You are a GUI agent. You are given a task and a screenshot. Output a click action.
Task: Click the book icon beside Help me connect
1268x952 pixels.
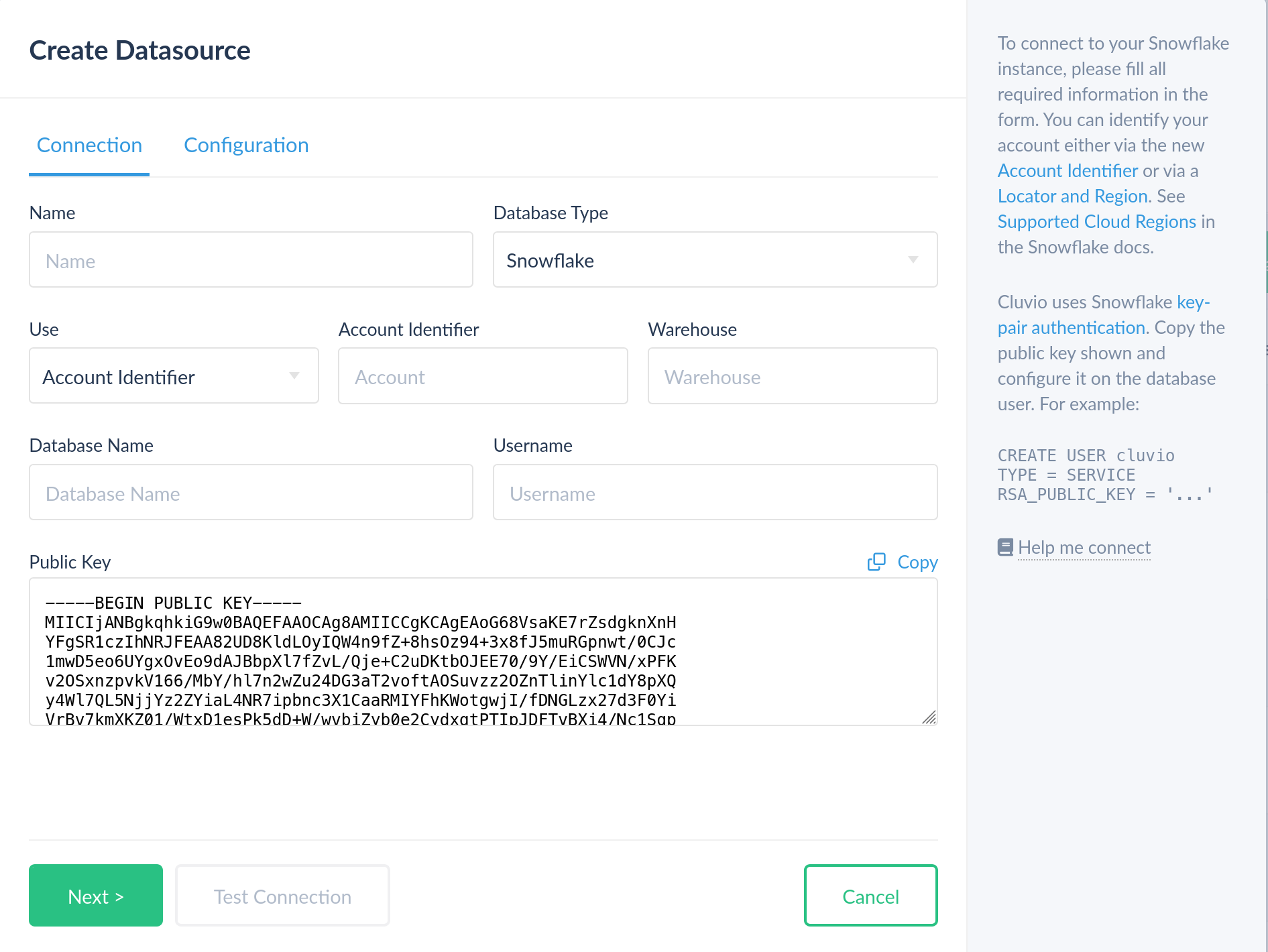(1005, 548)
